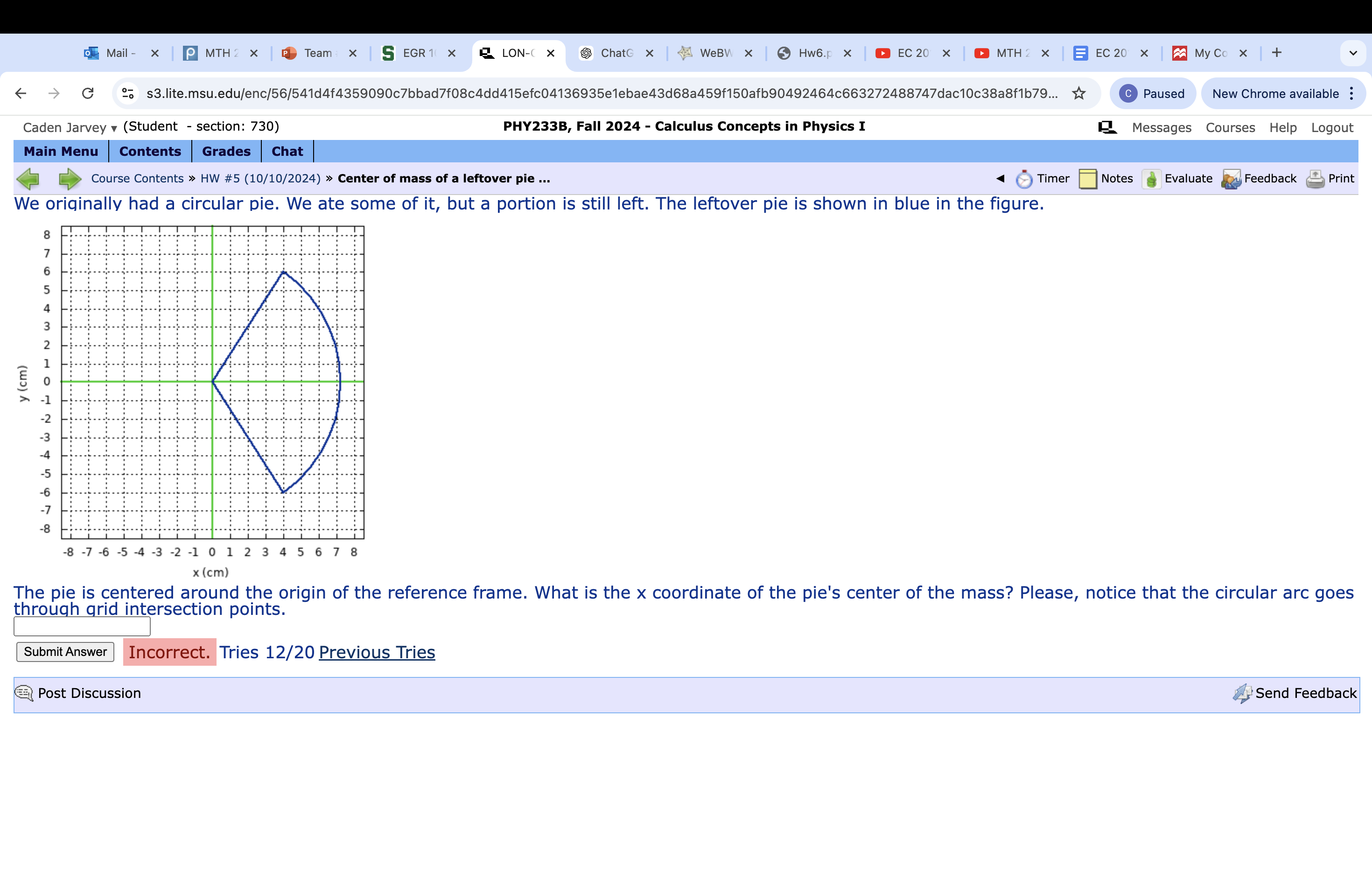Image resolution: width=1372 pixels, height=892 pixels.
Task: Go to previous resource with green left arrow
Action: click(28, 179)
